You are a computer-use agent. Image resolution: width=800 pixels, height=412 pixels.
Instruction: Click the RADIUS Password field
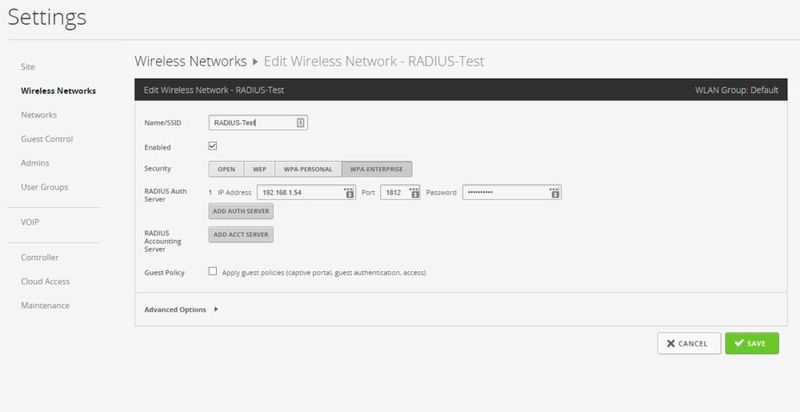tap(512, 192)
